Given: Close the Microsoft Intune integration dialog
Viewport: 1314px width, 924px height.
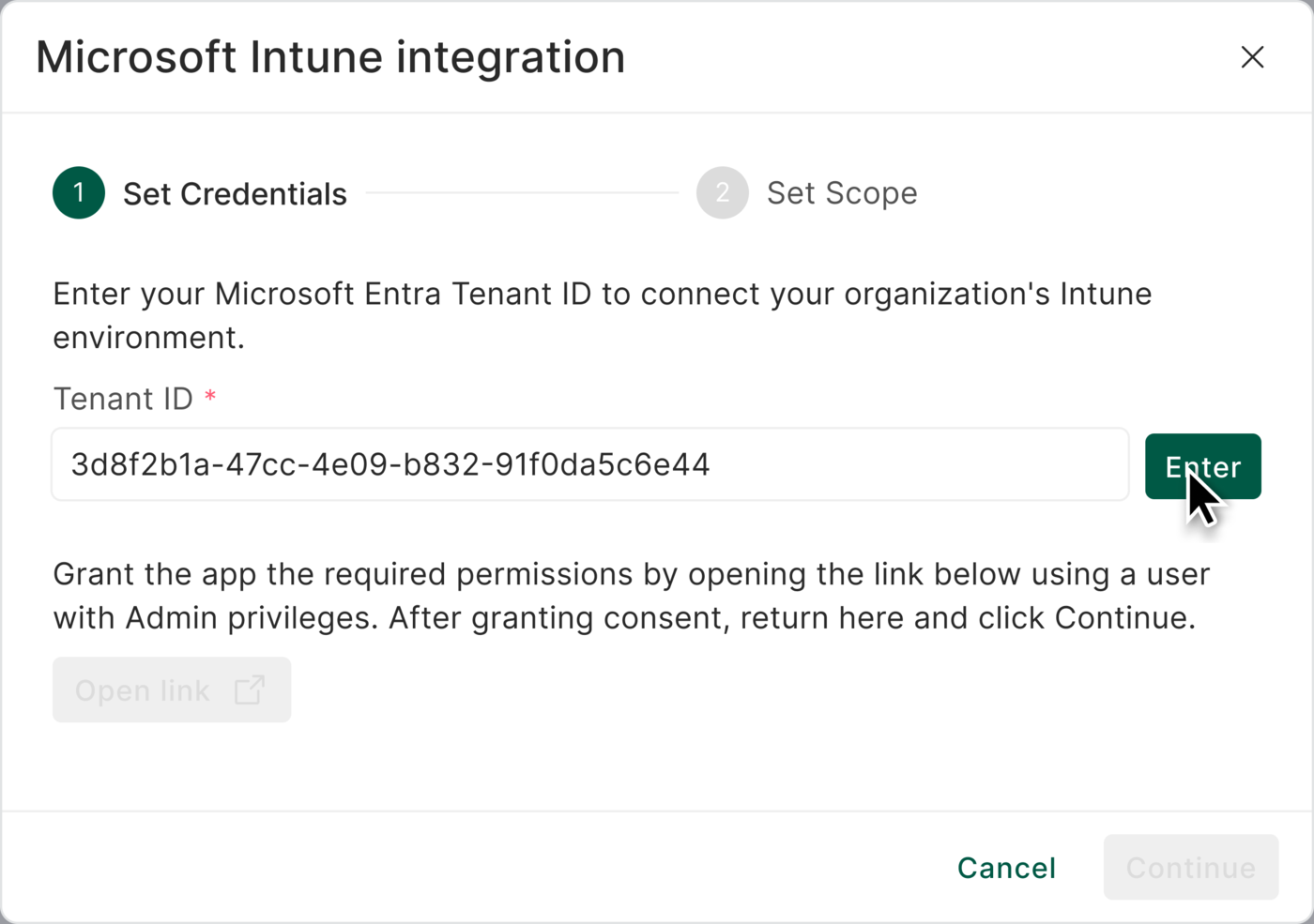Looking at the screenshot, I should [x=1252, y=57].
